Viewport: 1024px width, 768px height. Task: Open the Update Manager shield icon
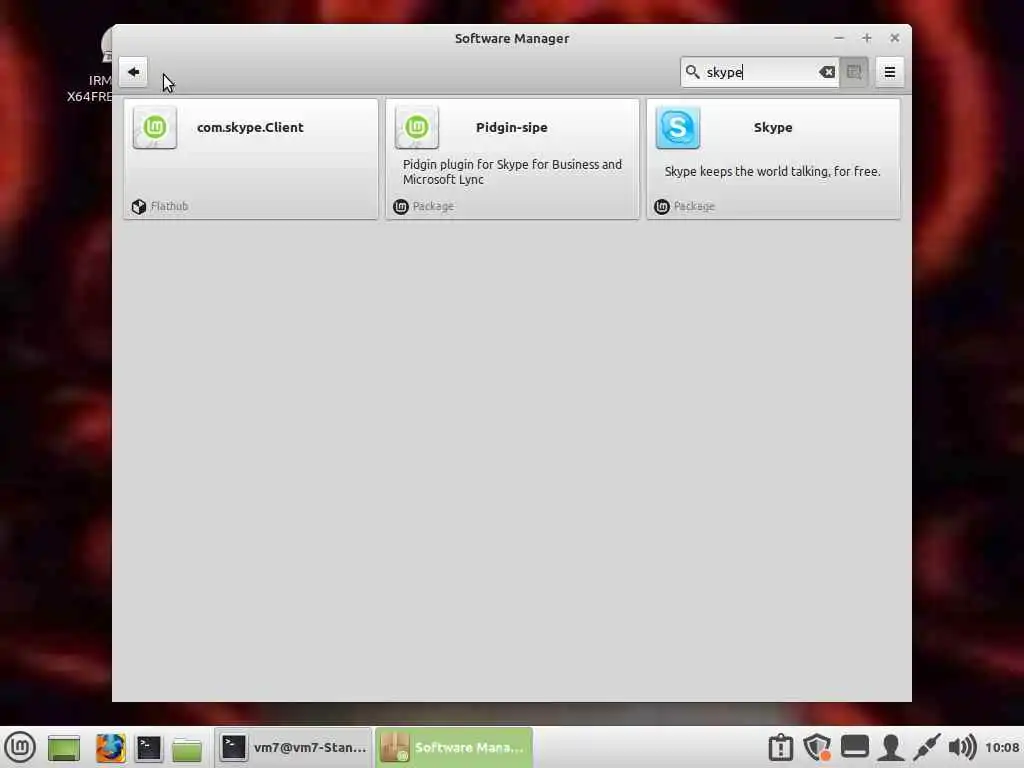[x=817, y=748]
